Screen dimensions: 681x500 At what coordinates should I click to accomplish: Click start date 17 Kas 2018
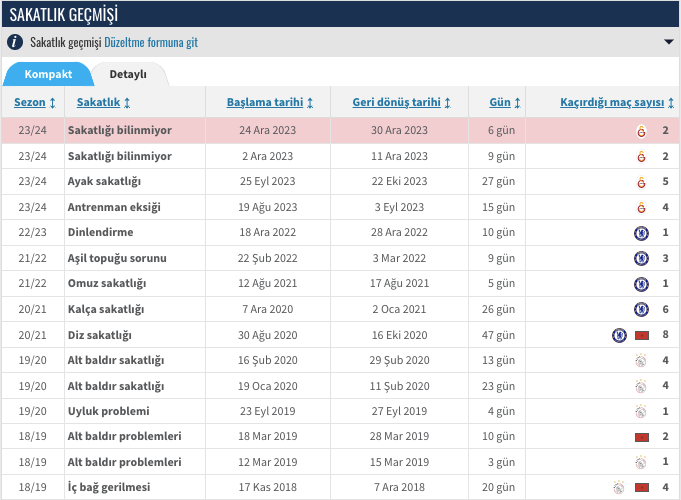[x=268, y=487]
